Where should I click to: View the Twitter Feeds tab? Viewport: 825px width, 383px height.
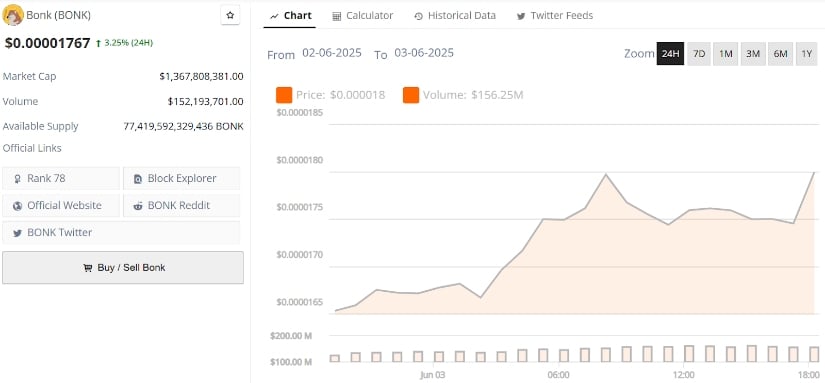pyautogui.click(x=555, y=16)
